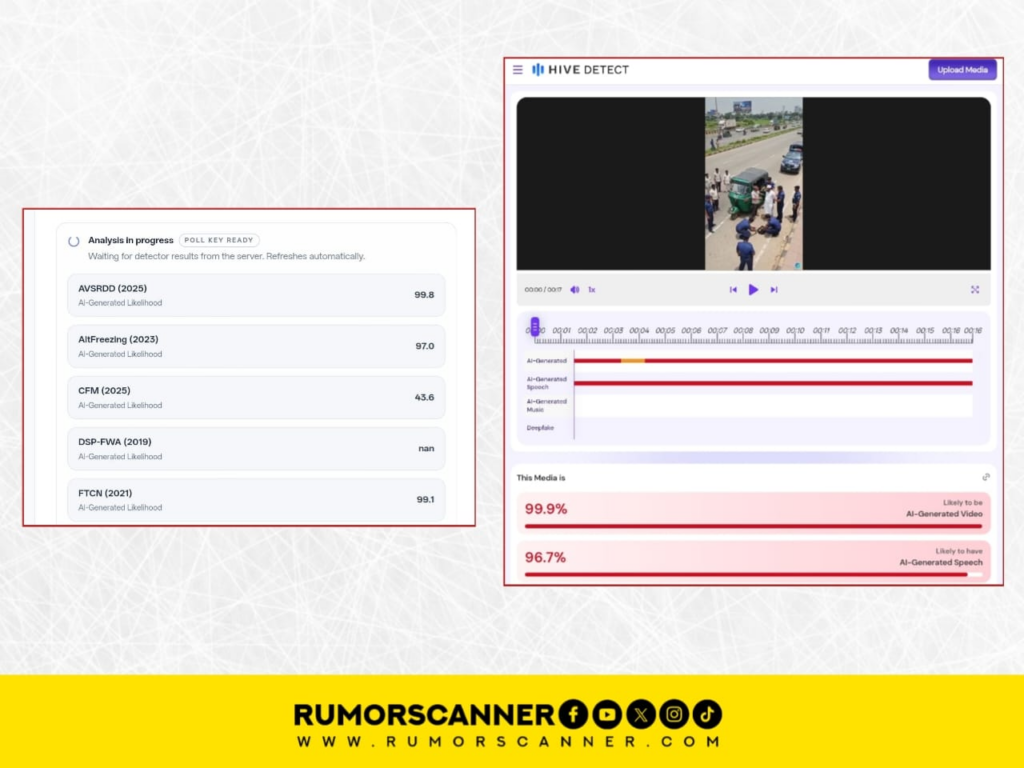Open the CFM (2025) detector row
This screenshot has width=1024, height=768.
tap(256, 397)
